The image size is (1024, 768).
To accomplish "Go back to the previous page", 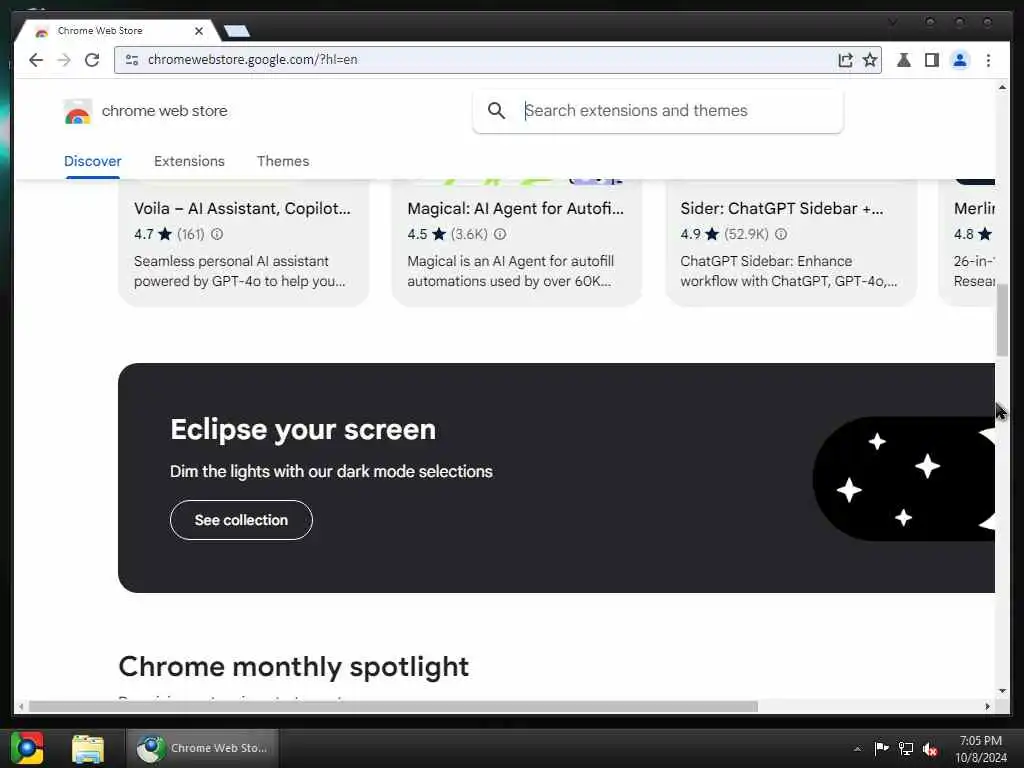I will (x=36, y=60).
